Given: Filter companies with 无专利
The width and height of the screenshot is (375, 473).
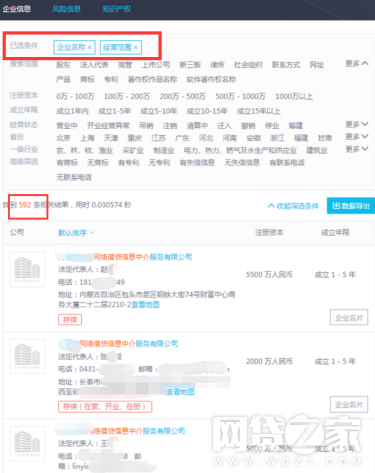Looking at the screenshot, I should (159, 163).
